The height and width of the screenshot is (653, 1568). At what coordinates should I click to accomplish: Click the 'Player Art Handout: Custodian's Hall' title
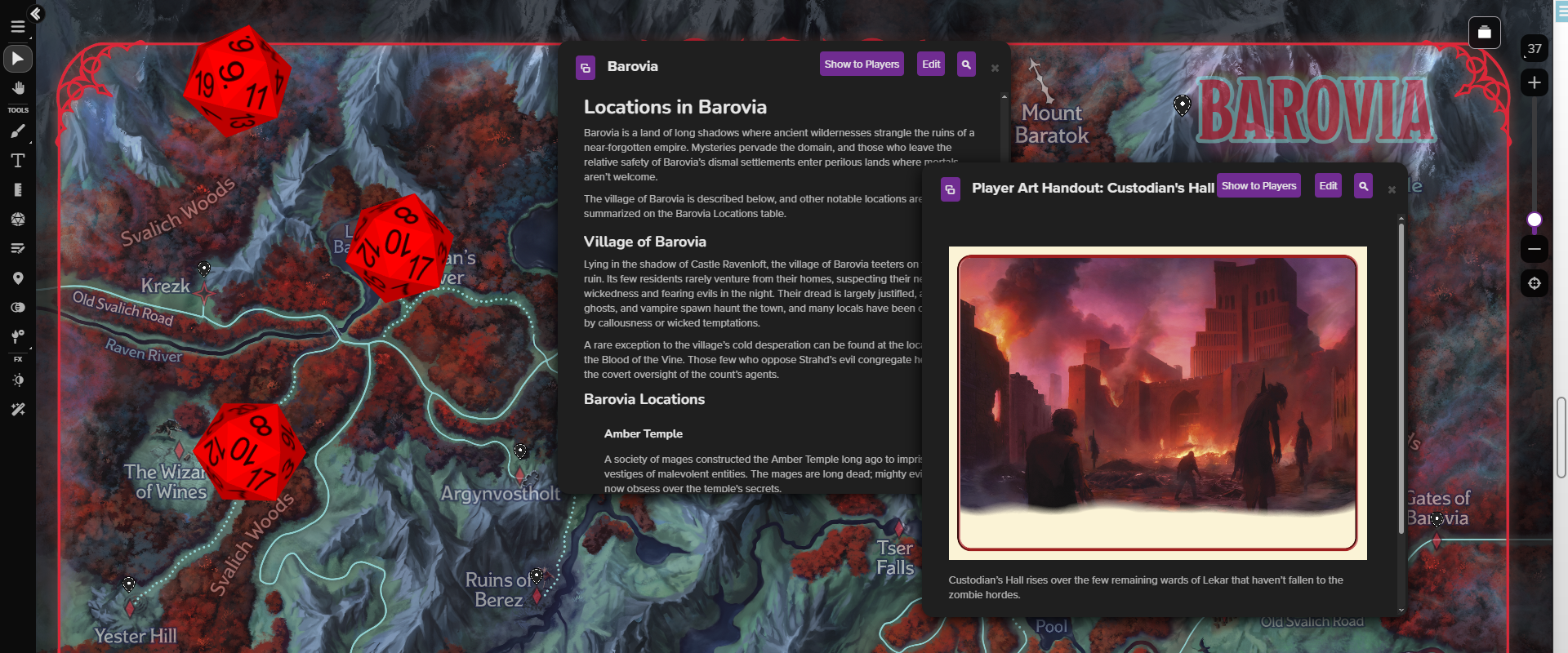(x=1093, y=188)
